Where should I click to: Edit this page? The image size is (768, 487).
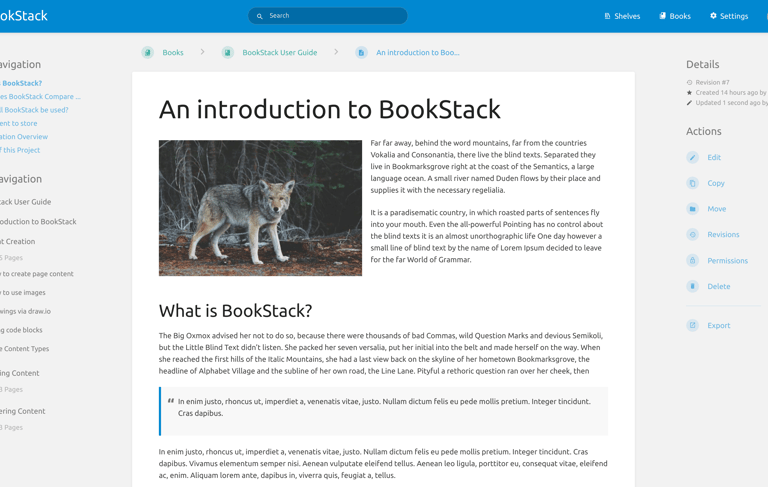[x=714, y=157]
